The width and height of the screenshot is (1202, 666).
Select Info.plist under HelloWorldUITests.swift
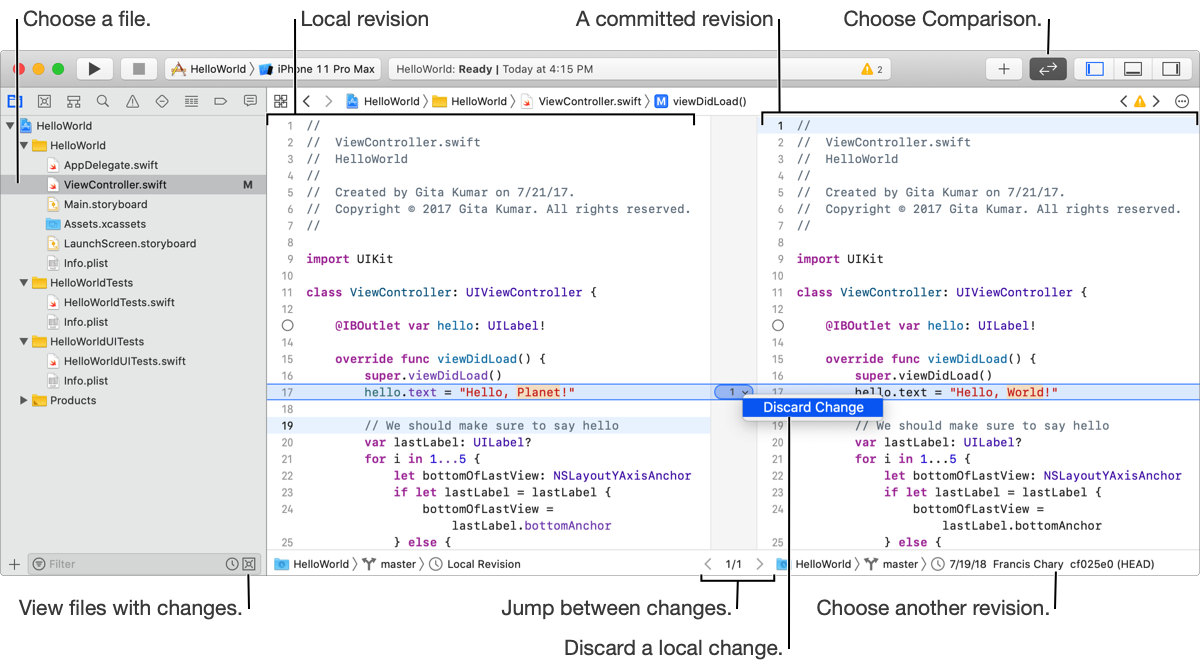coord(86,381)
